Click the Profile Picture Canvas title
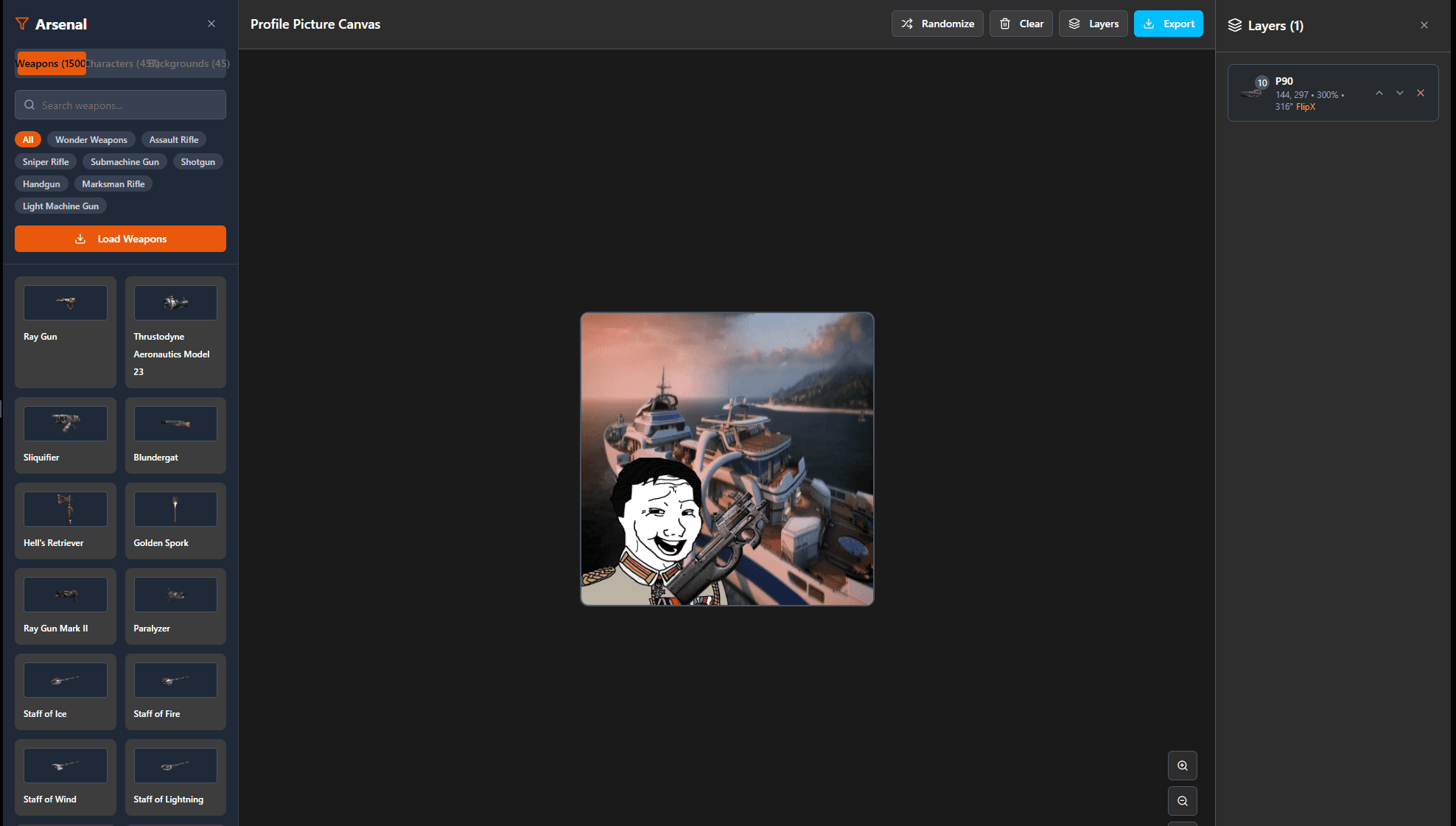 click(315, 24)
